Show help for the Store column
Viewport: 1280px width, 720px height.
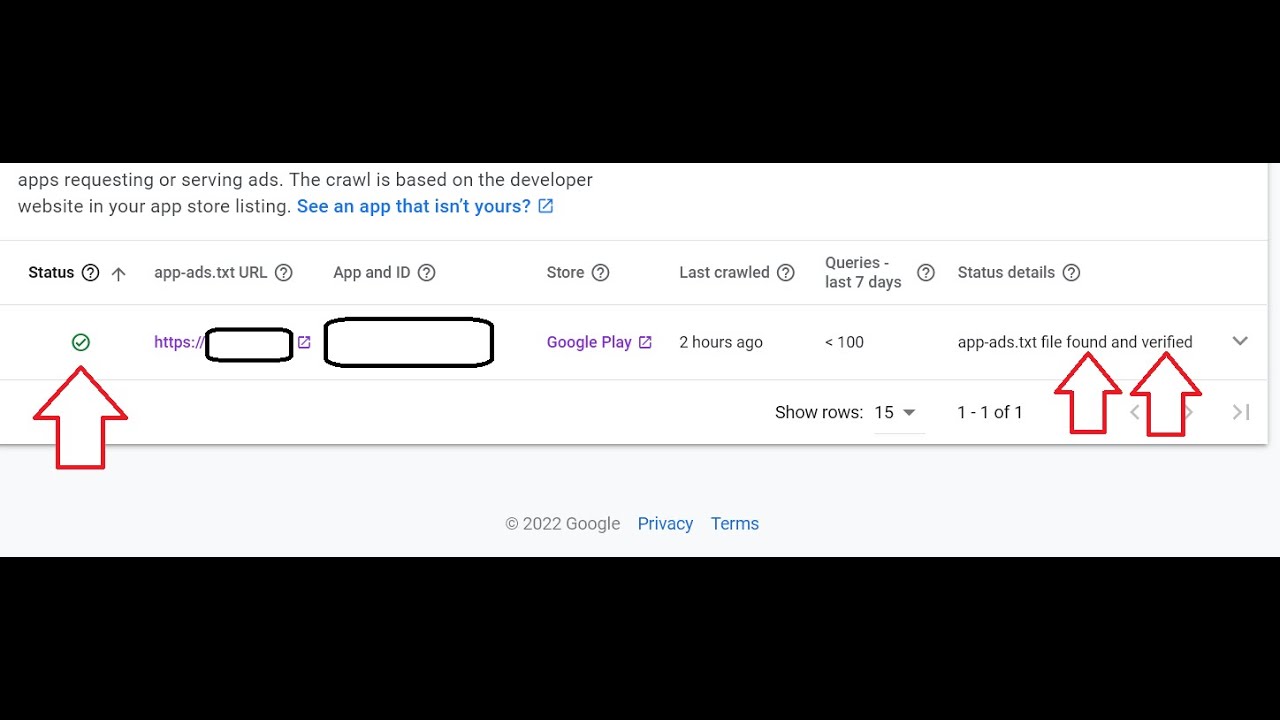600,273
